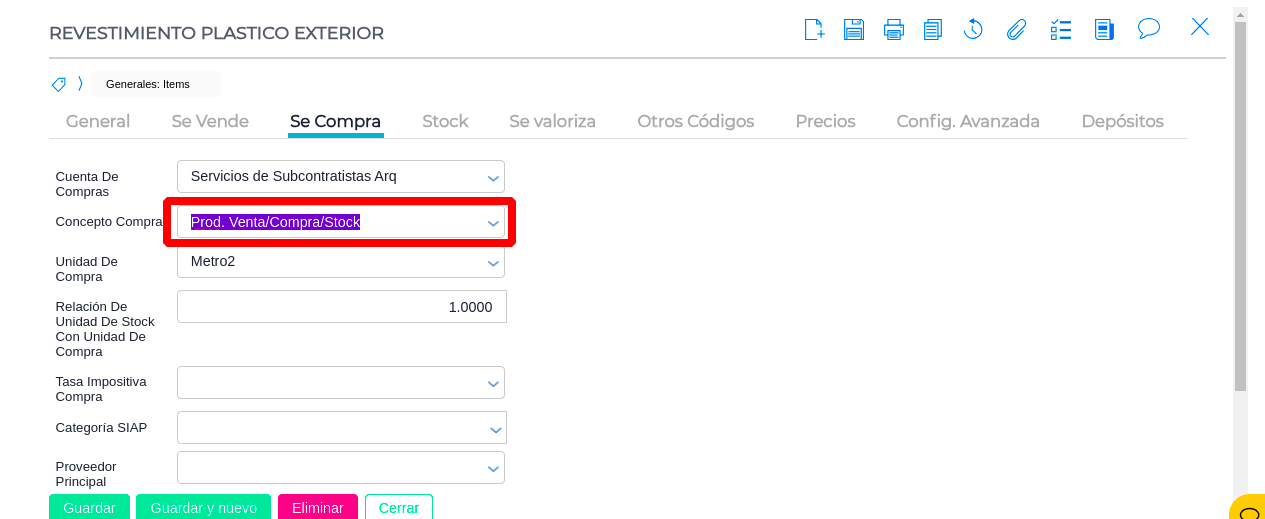Click the copy documents icon

point(932,29)
